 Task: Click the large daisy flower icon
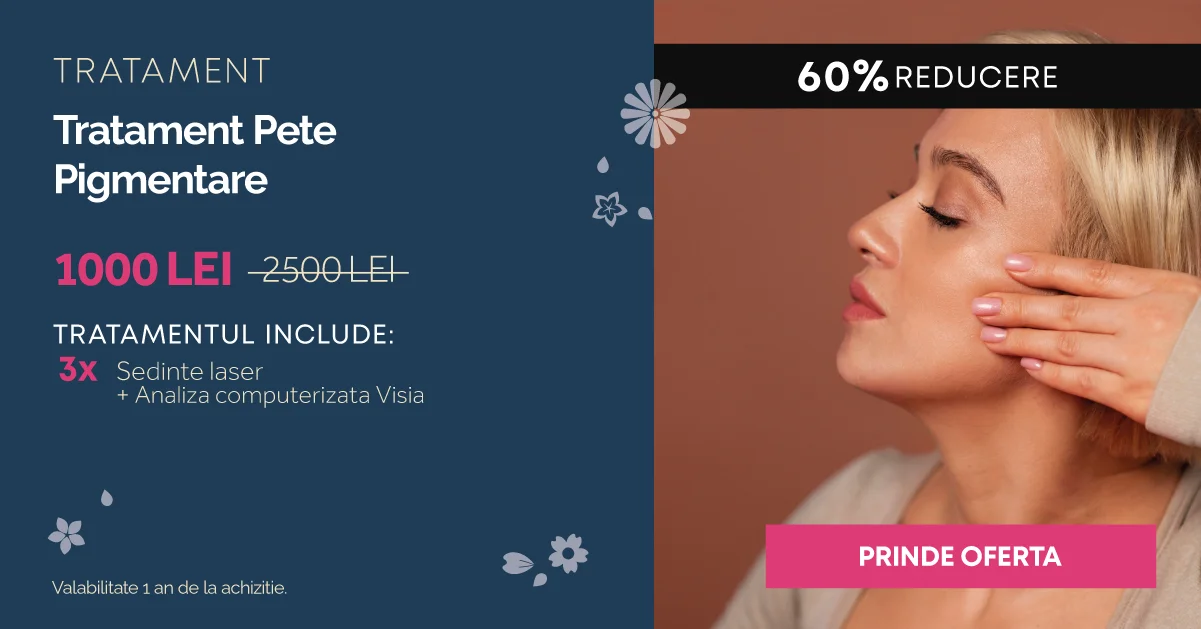tap(655, 113)
